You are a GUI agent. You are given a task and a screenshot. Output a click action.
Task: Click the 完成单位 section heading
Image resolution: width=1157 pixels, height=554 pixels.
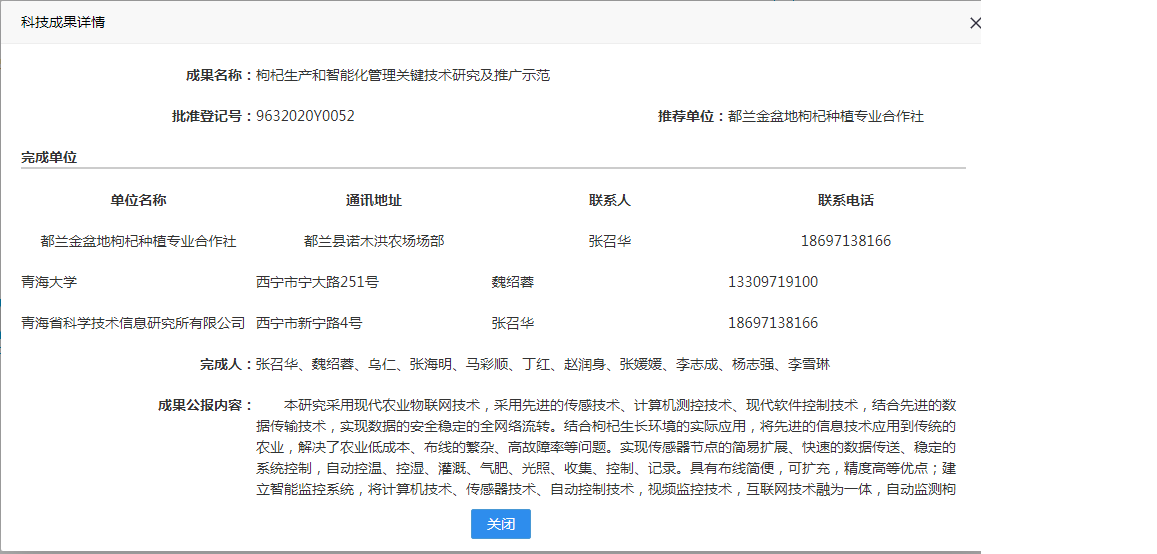click(x=49, y=157)
